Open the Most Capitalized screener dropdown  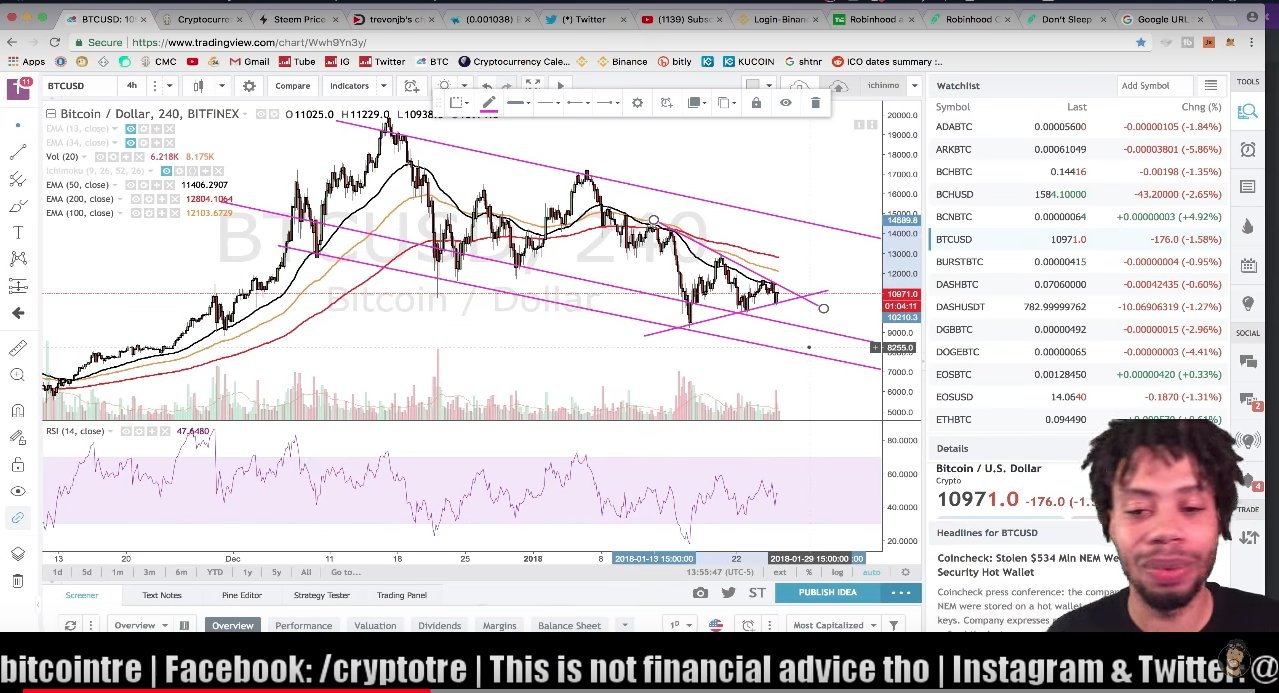(x=834, y=626)
